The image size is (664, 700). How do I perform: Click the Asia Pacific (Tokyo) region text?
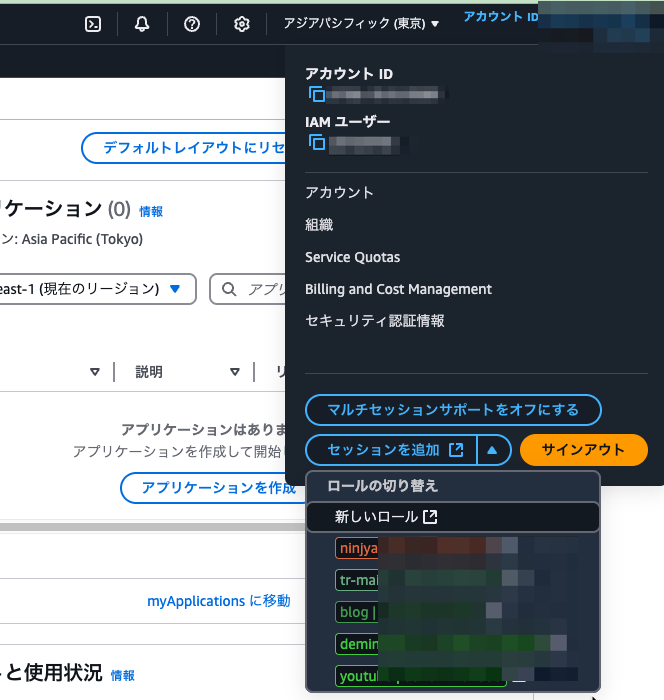click(82, 239)
